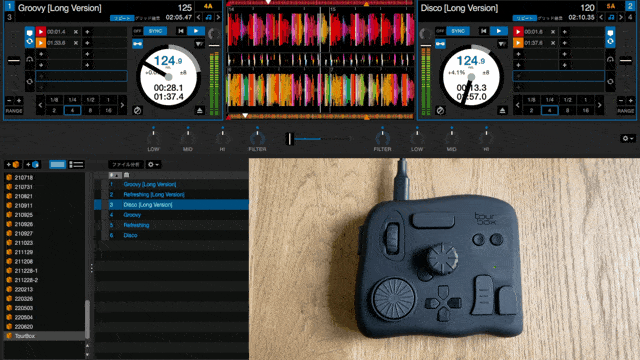Click the crossfader handle
This screenshot has height=360, width=640.
289,139
